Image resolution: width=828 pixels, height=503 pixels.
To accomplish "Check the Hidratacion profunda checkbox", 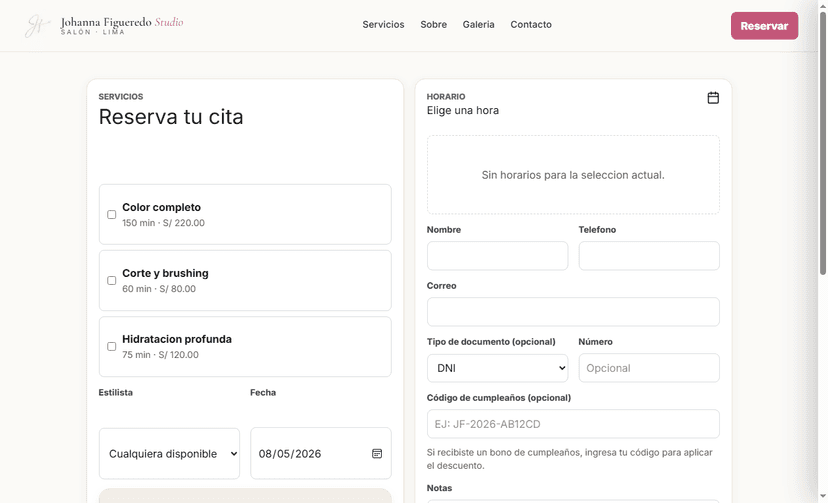I will tap(111, 346).
